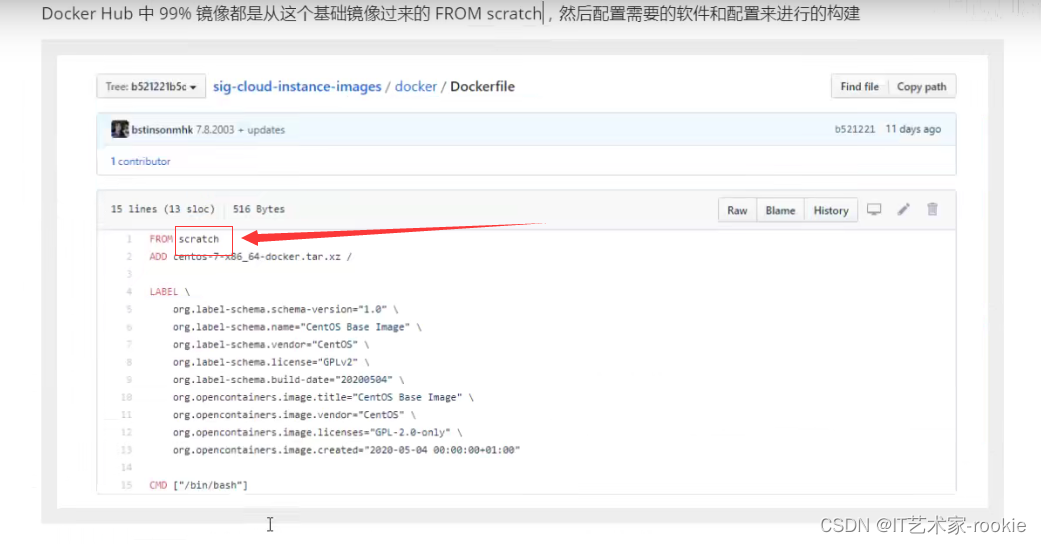Click the opencontainers.image.title line

coord(323,397)
